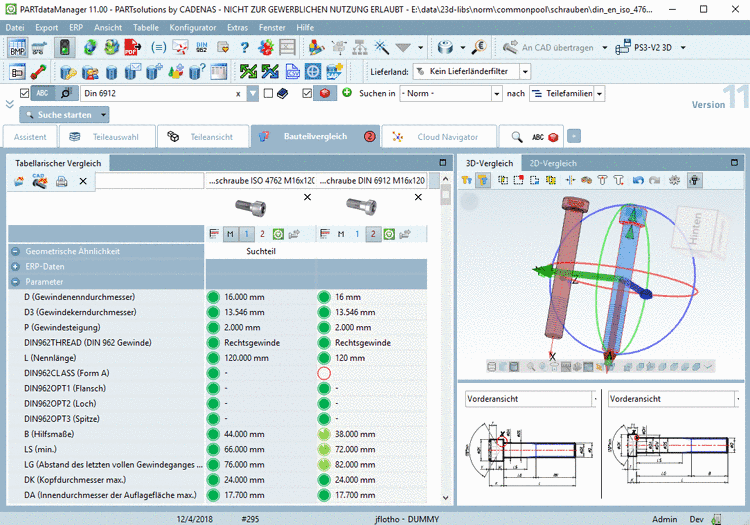Open the Teilefamilien dropdown
The width and height of the screenshot is (750, 525).
[x=599, y=93]
